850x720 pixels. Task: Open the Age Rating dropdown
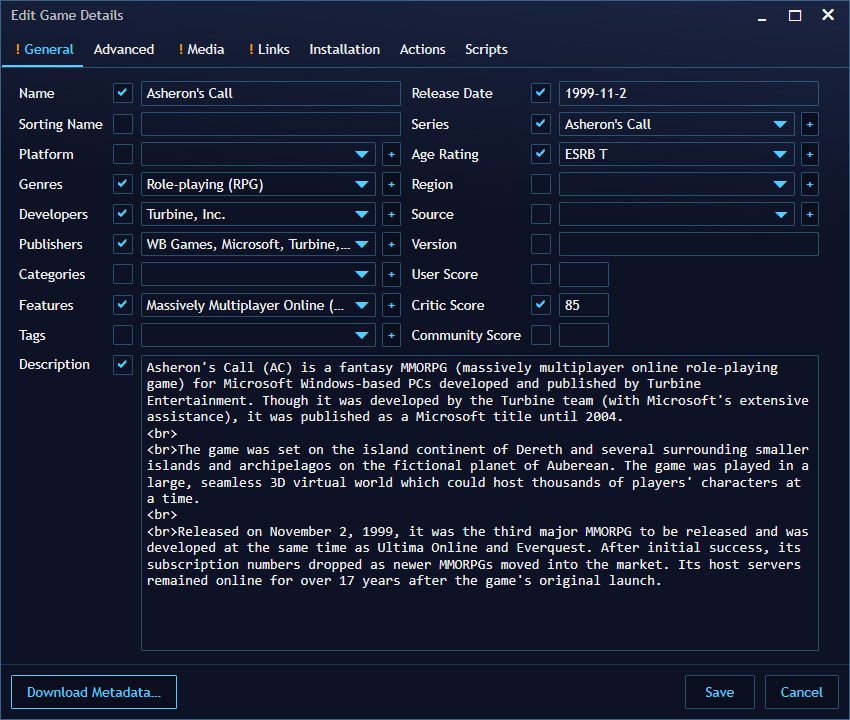[783, 154]
